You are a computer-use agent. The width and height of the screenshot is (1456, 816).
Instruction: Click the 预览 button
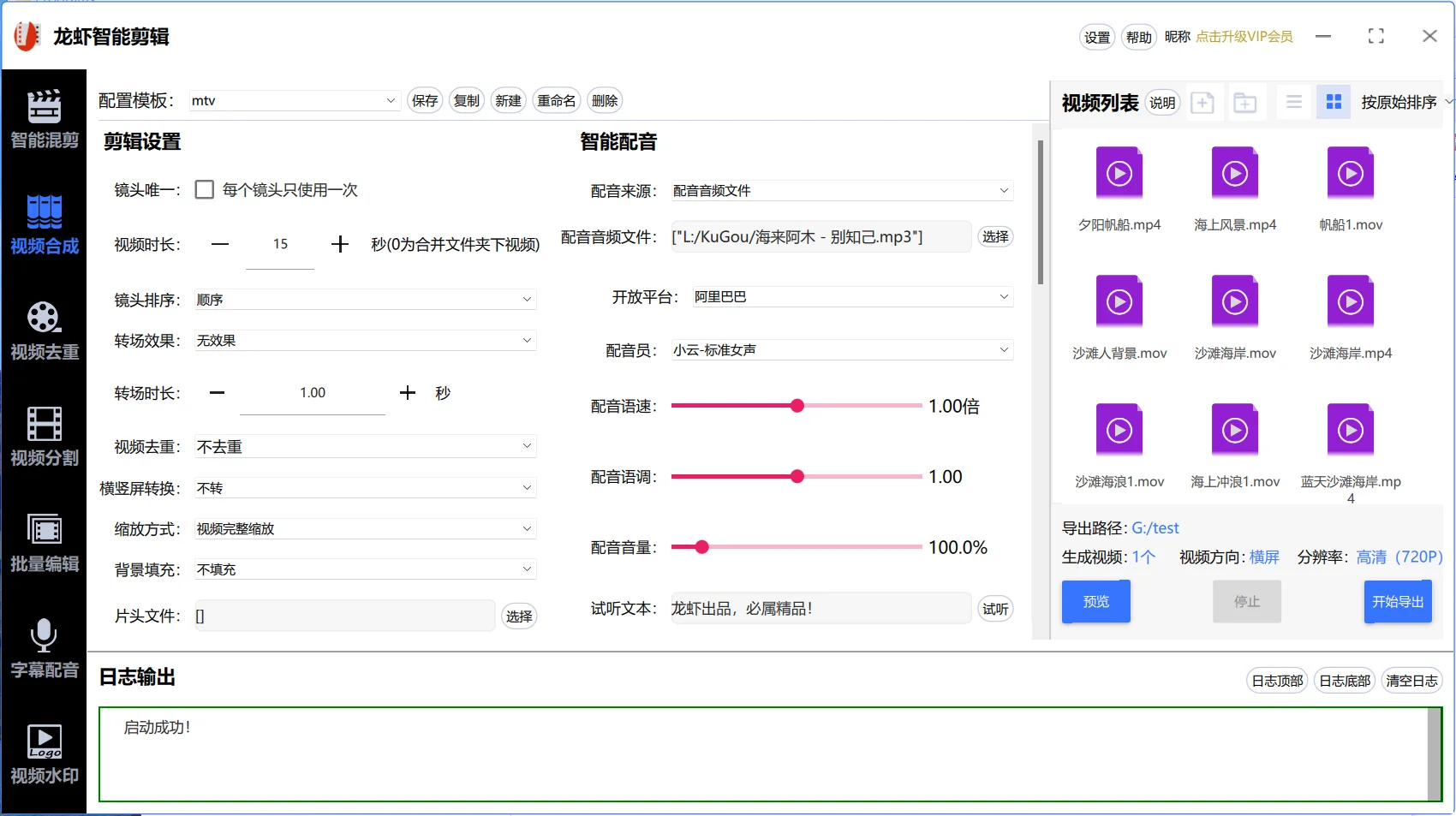pyautogui.click(x=1096, y=601)
